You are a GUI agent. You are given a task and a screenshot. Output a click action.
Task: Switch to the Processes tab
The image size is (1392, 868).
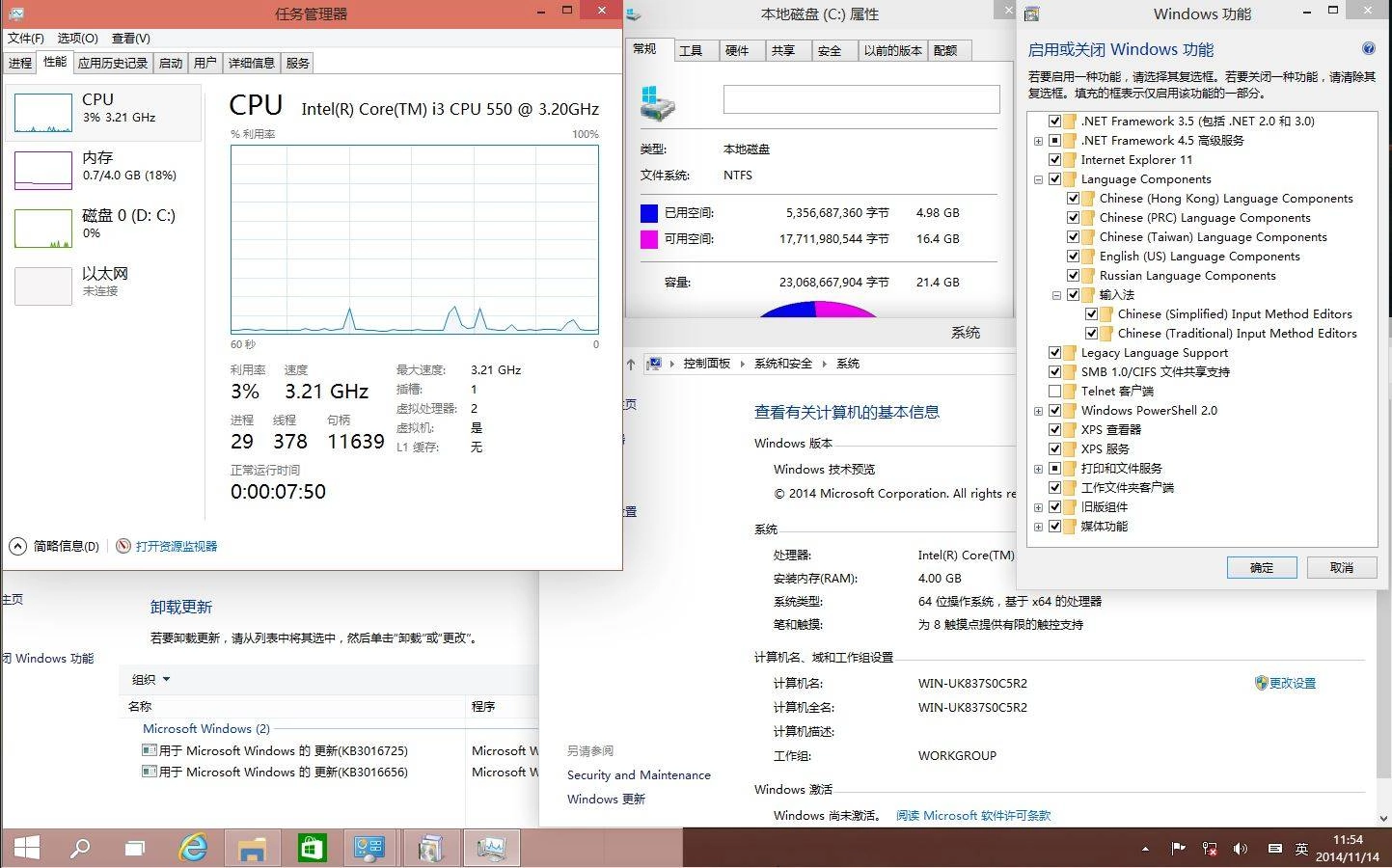pos(20,63)
